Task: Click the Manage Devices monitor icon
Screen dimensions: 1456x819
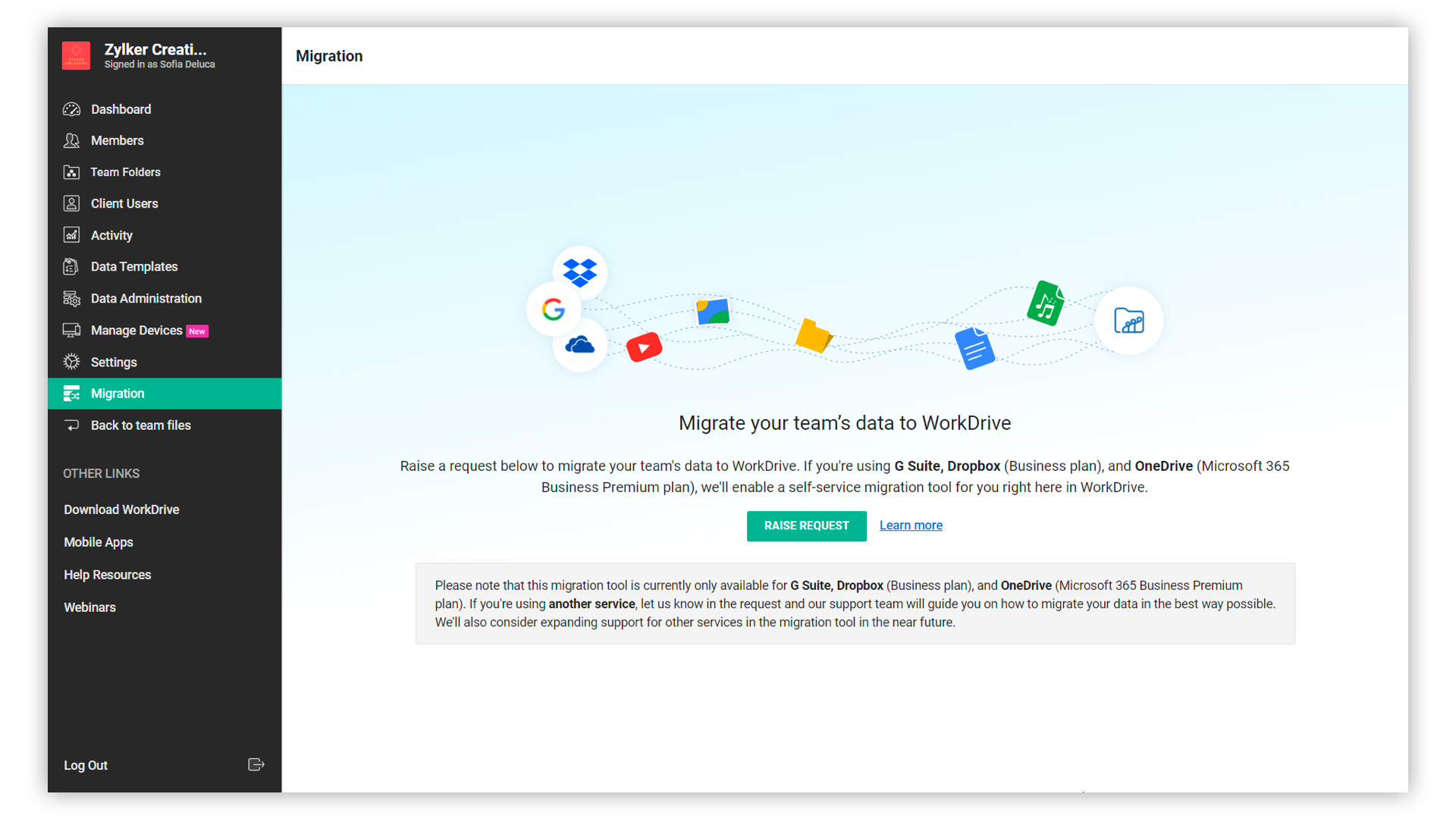Action: pos(71,330)
